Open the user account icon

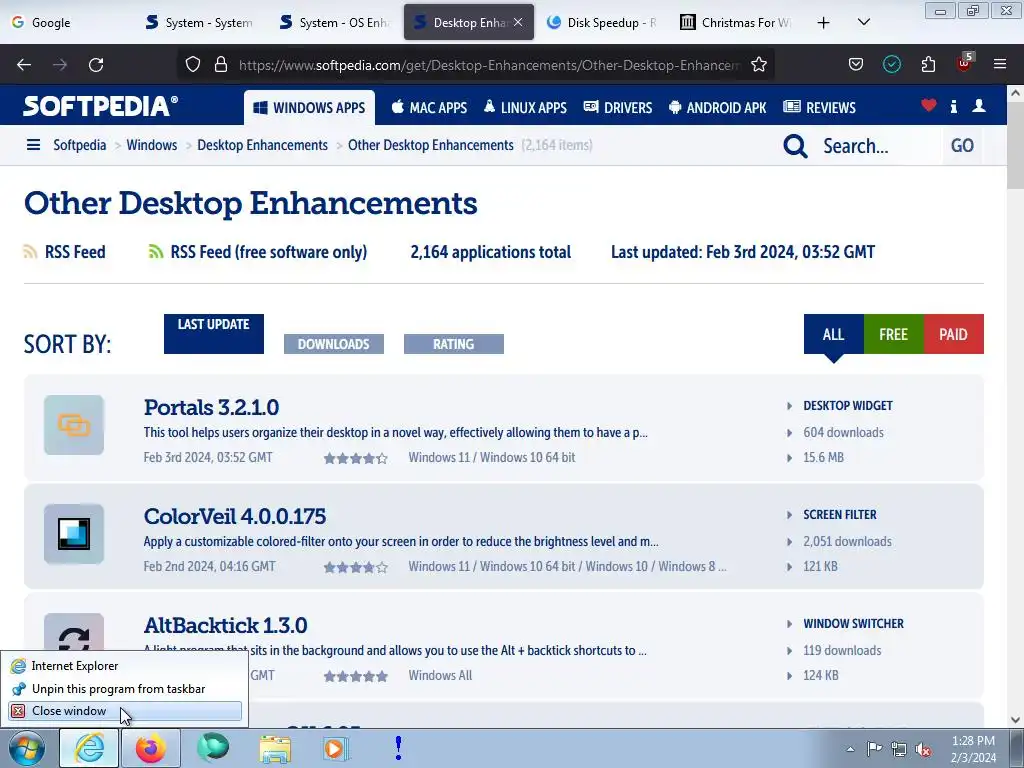point(978,106)
